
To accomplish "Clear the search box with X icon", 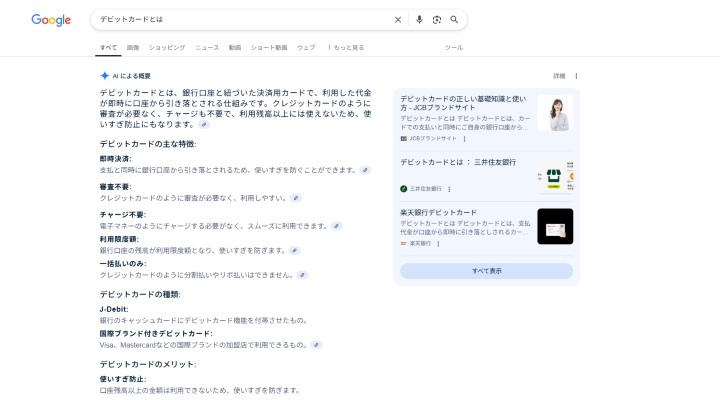I will click(398, 20).
